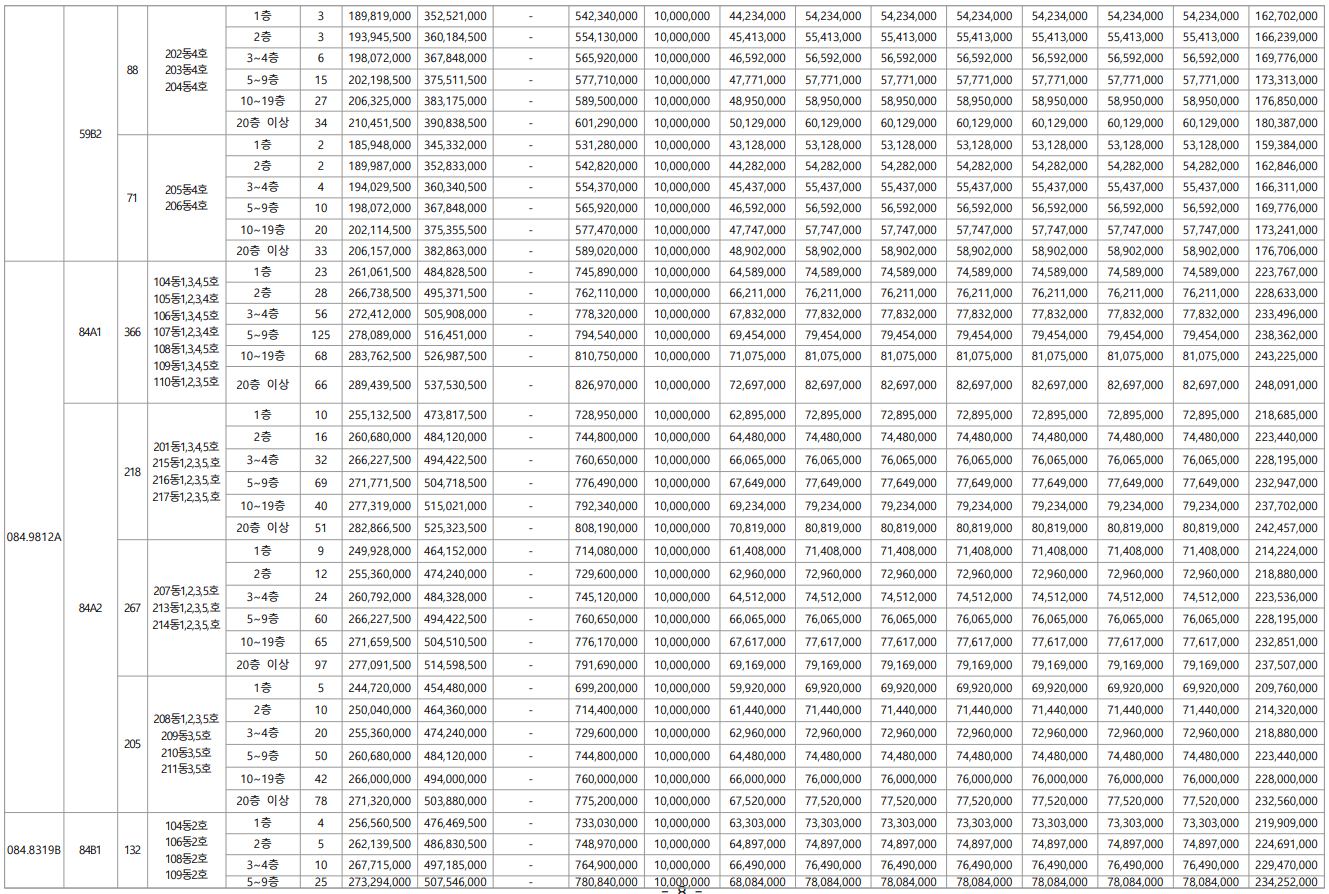
Task: Select the total 589,020,000
Action: (607, 252)
